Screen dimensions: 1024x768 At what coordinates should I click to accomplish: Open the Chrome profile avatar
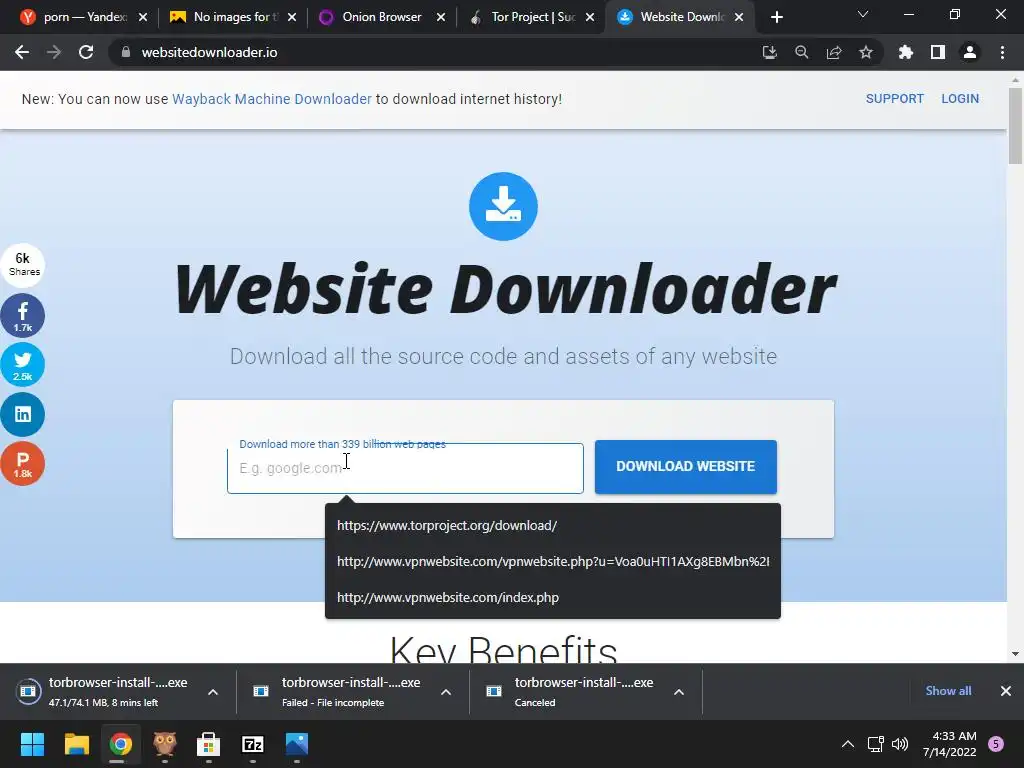tap(970, 52)
